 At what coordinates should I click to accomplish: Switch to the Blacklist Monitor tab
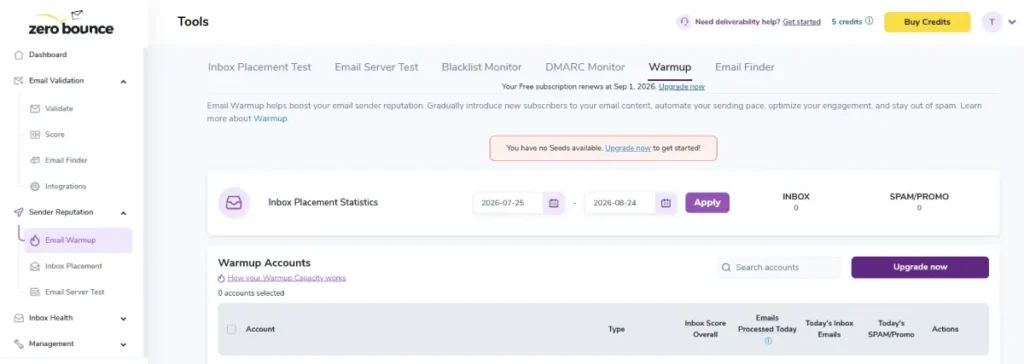[482, 67]
